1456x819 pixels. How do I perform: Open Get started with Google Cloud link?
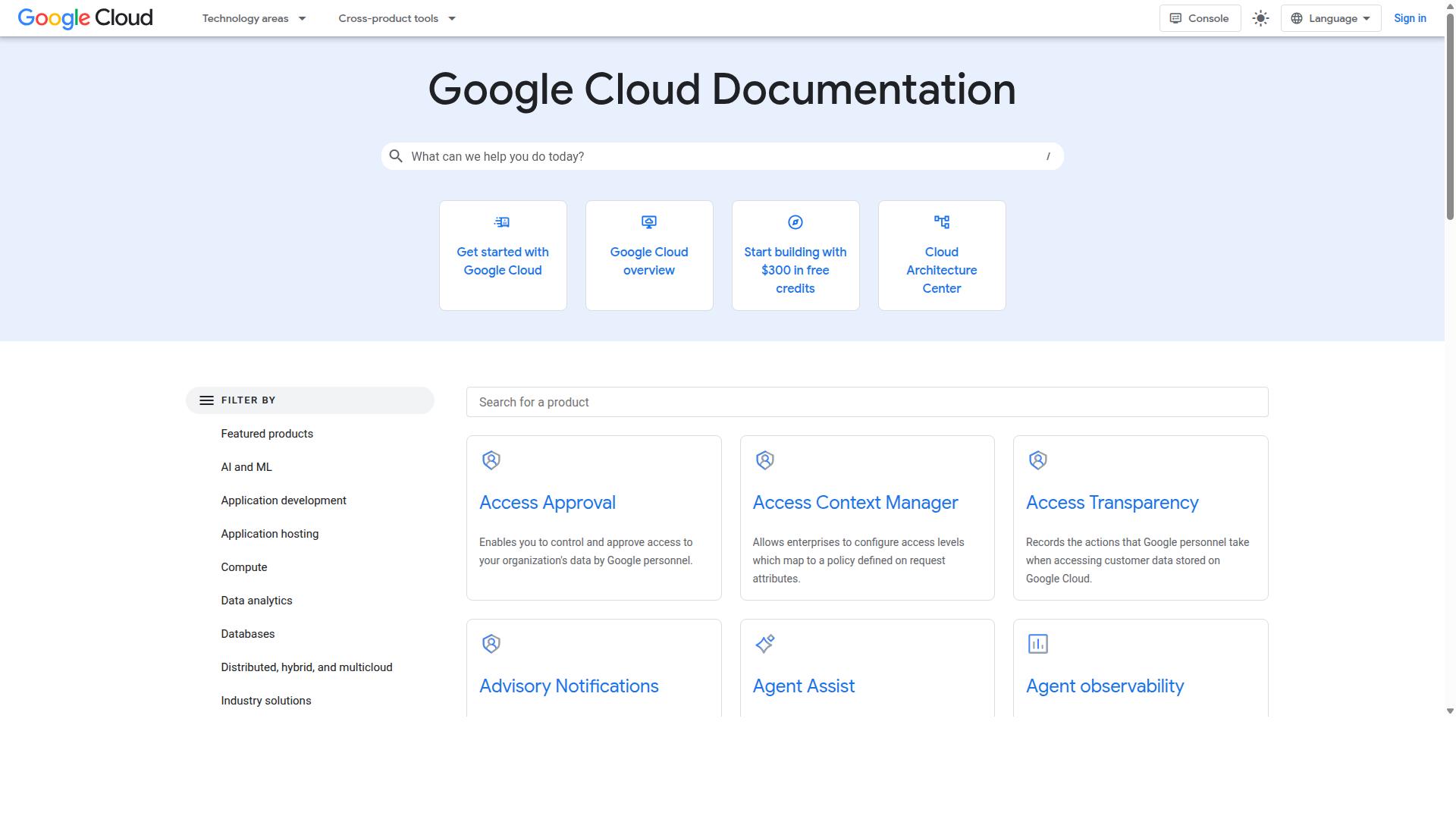503,261
